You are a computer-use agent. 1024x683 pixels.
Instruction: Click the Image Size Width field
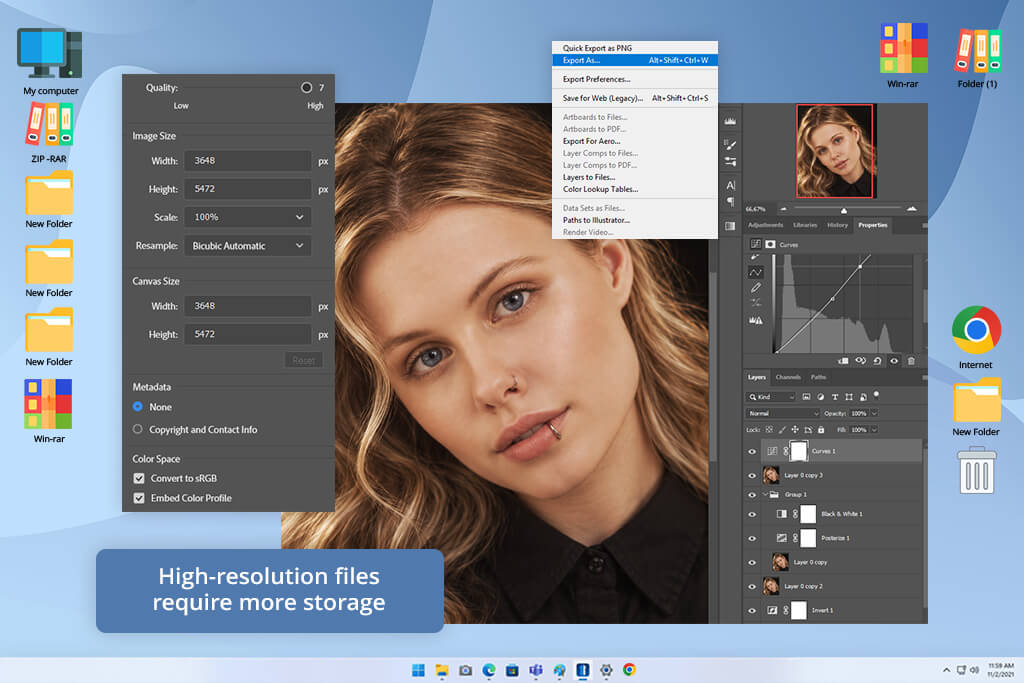(248, 161)
